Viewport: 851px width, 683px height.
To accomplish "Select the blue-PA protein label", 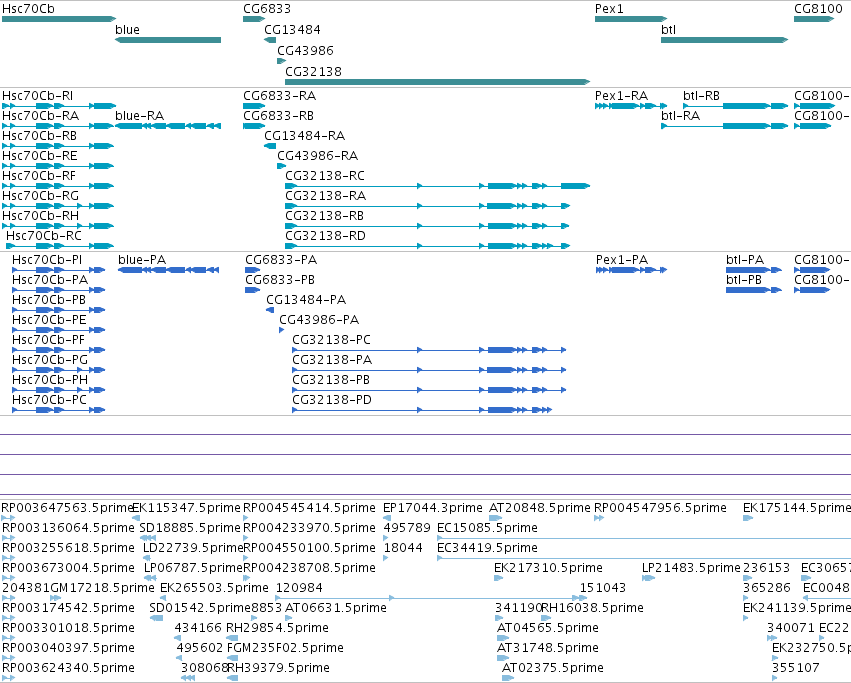I will point(142,260).
